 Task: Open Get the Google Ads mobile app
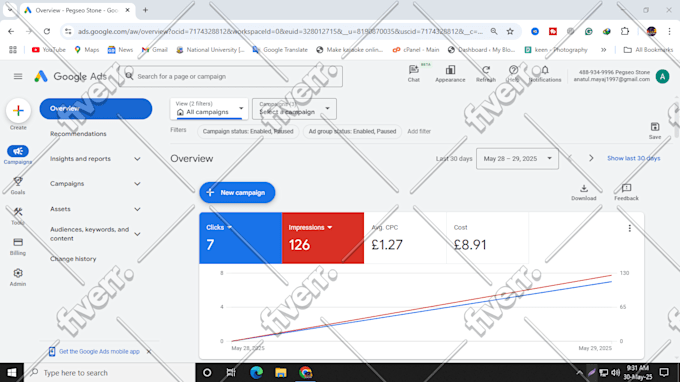(x=99, y=352)
